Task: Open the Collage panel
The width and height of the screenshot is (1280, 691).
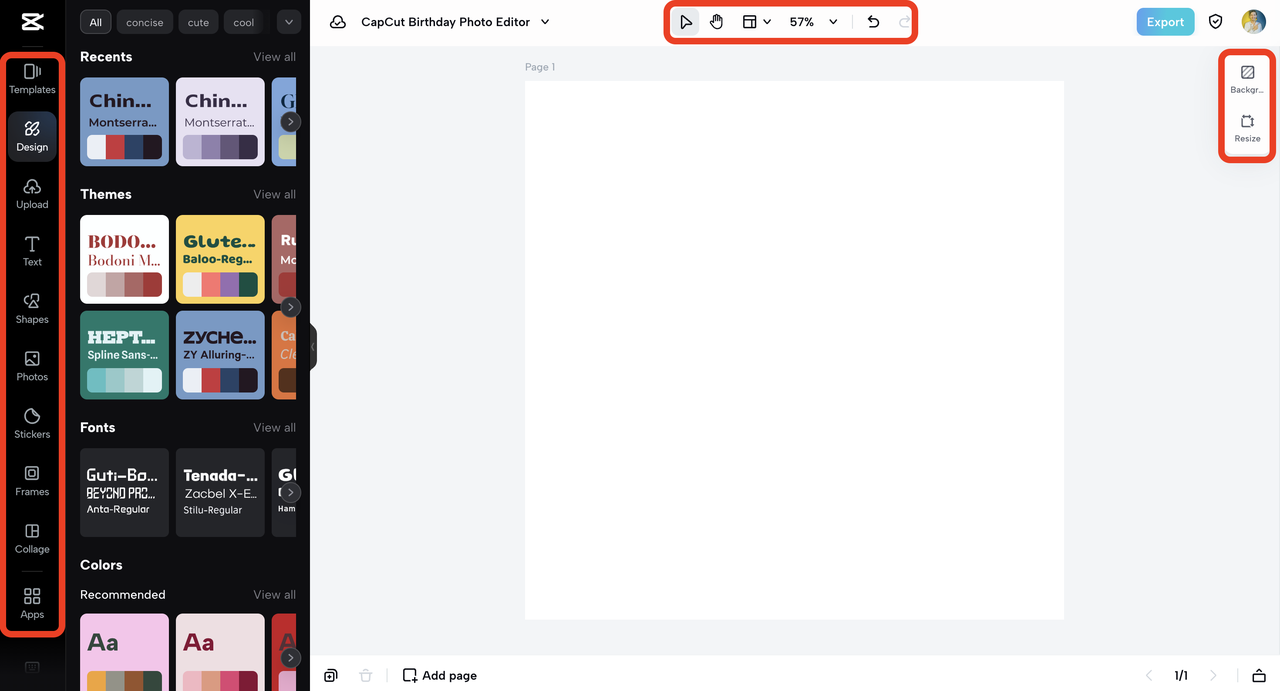Action: coord(32,539)
